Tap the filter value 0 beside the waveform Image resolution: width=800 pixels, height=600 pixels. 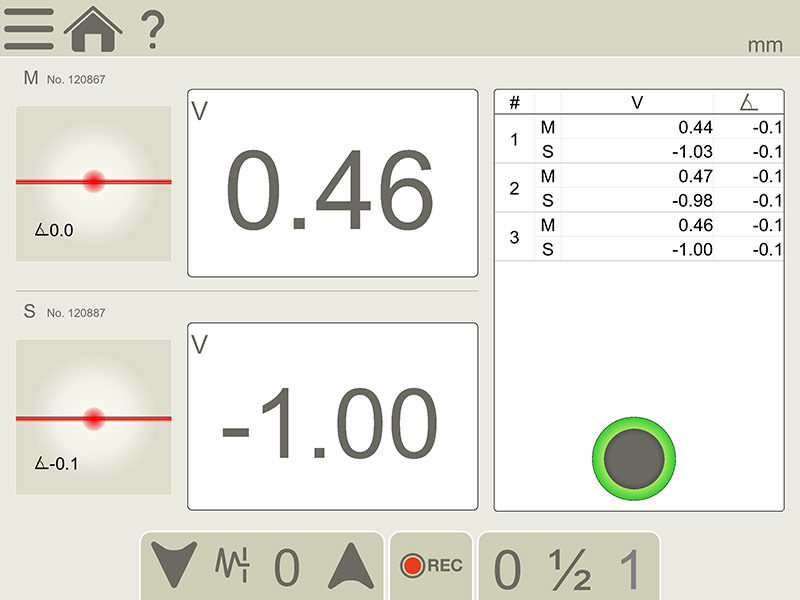(x=287, y=568)
